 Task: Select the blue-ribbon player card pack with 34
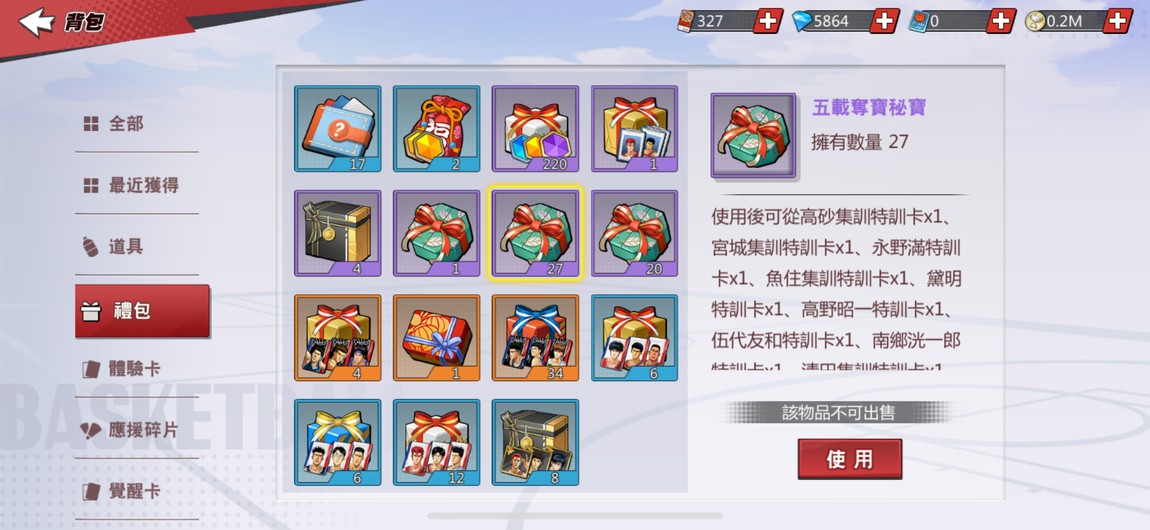535,338
